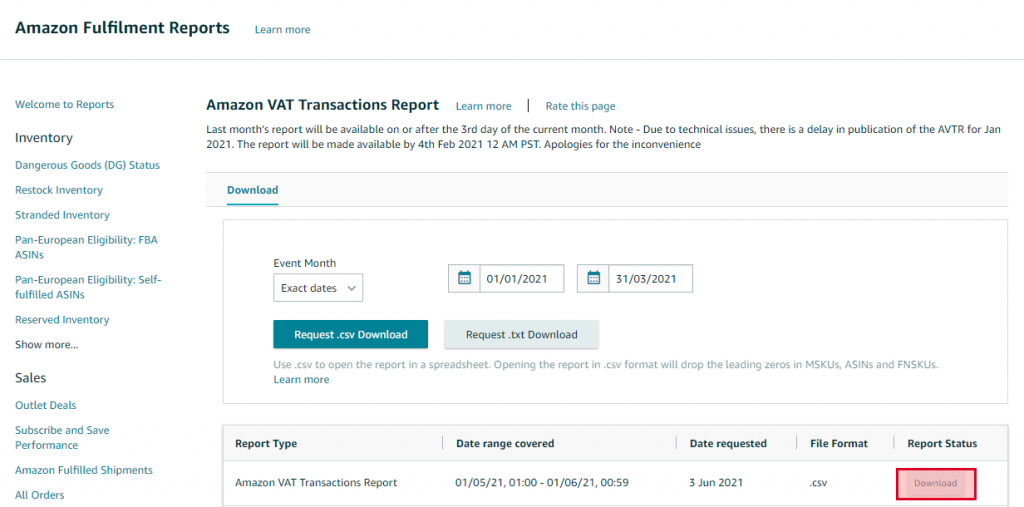Screen dimensions: 1024x507
Task: Expand Show more... under Inventory
Action: [47, 345]
